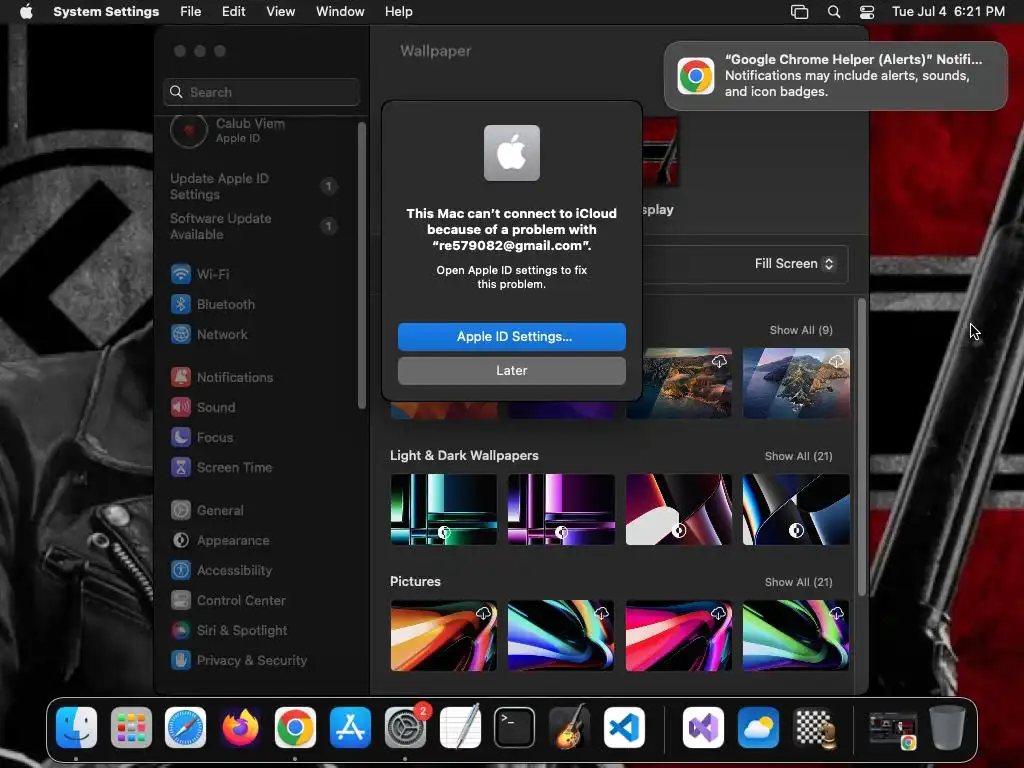
Task: Open Launchpad in the Dock
Action: (x=131, y=727)
